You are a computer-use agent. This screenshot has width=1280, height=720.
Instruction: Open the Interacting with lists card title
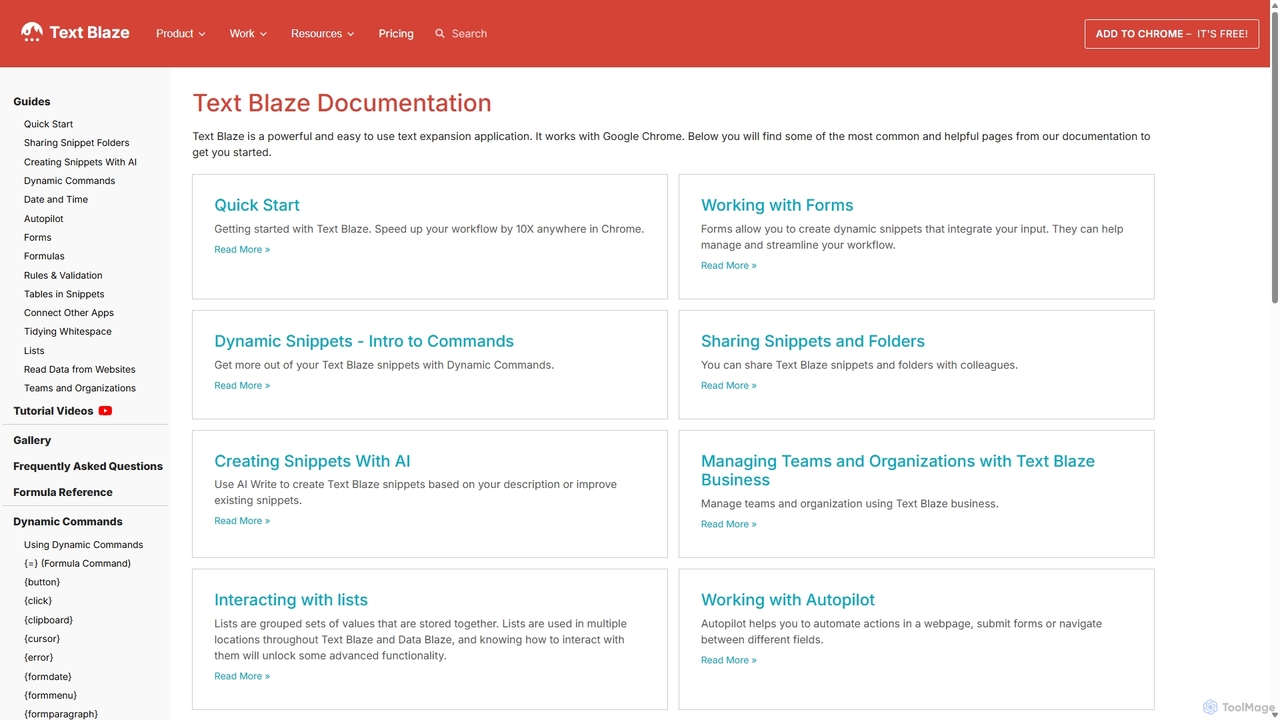point(291,600)
